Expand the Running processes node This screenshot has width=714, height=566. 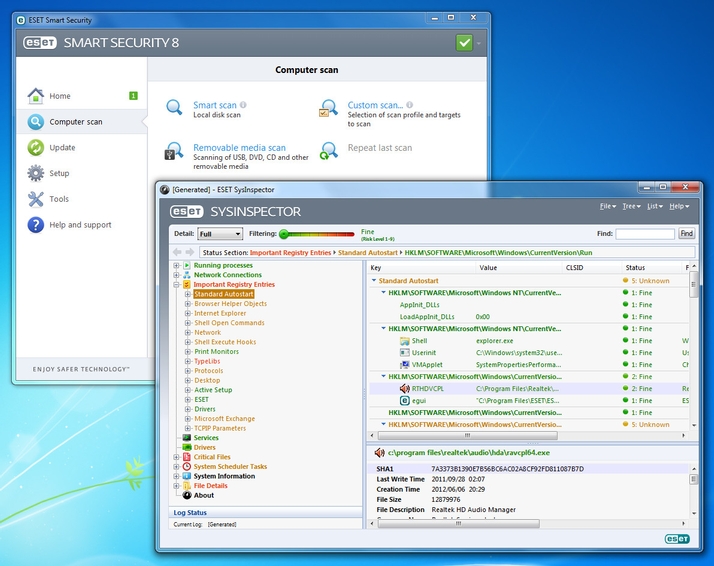[176, 265]
